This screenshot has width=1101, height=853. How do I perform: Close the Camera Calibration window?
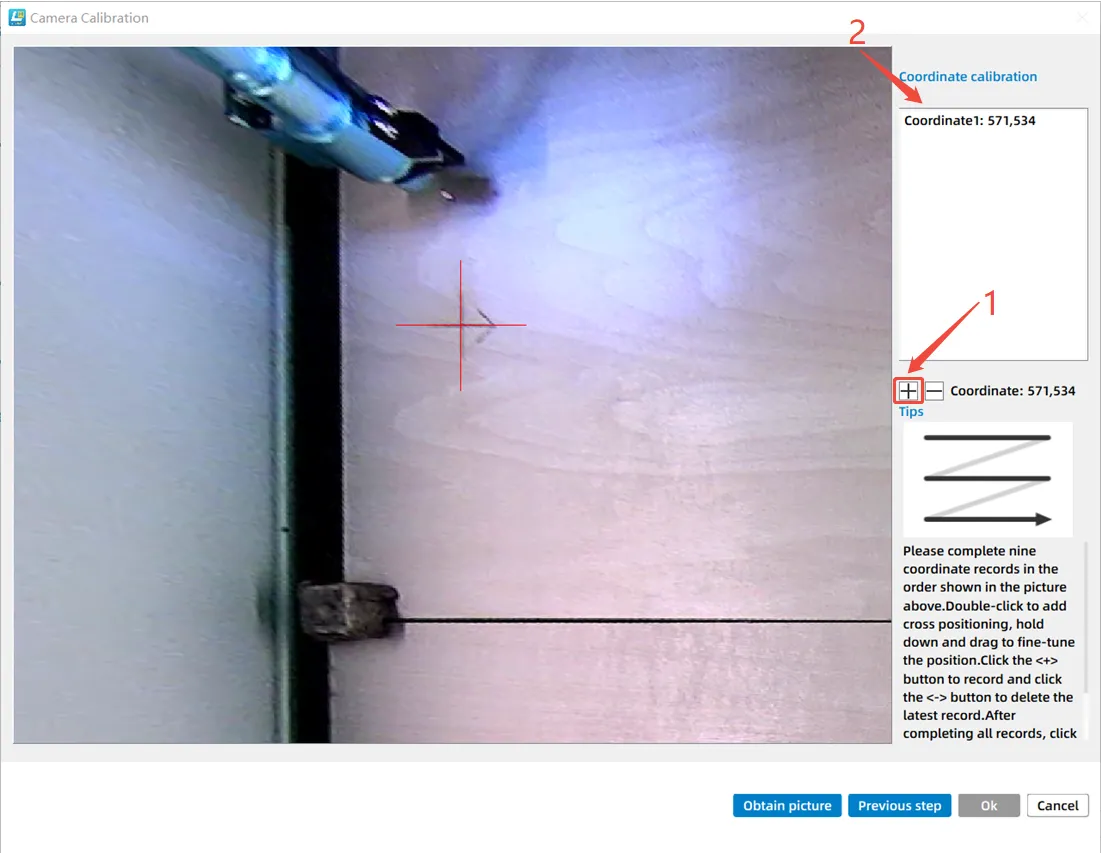(1081, 18)
